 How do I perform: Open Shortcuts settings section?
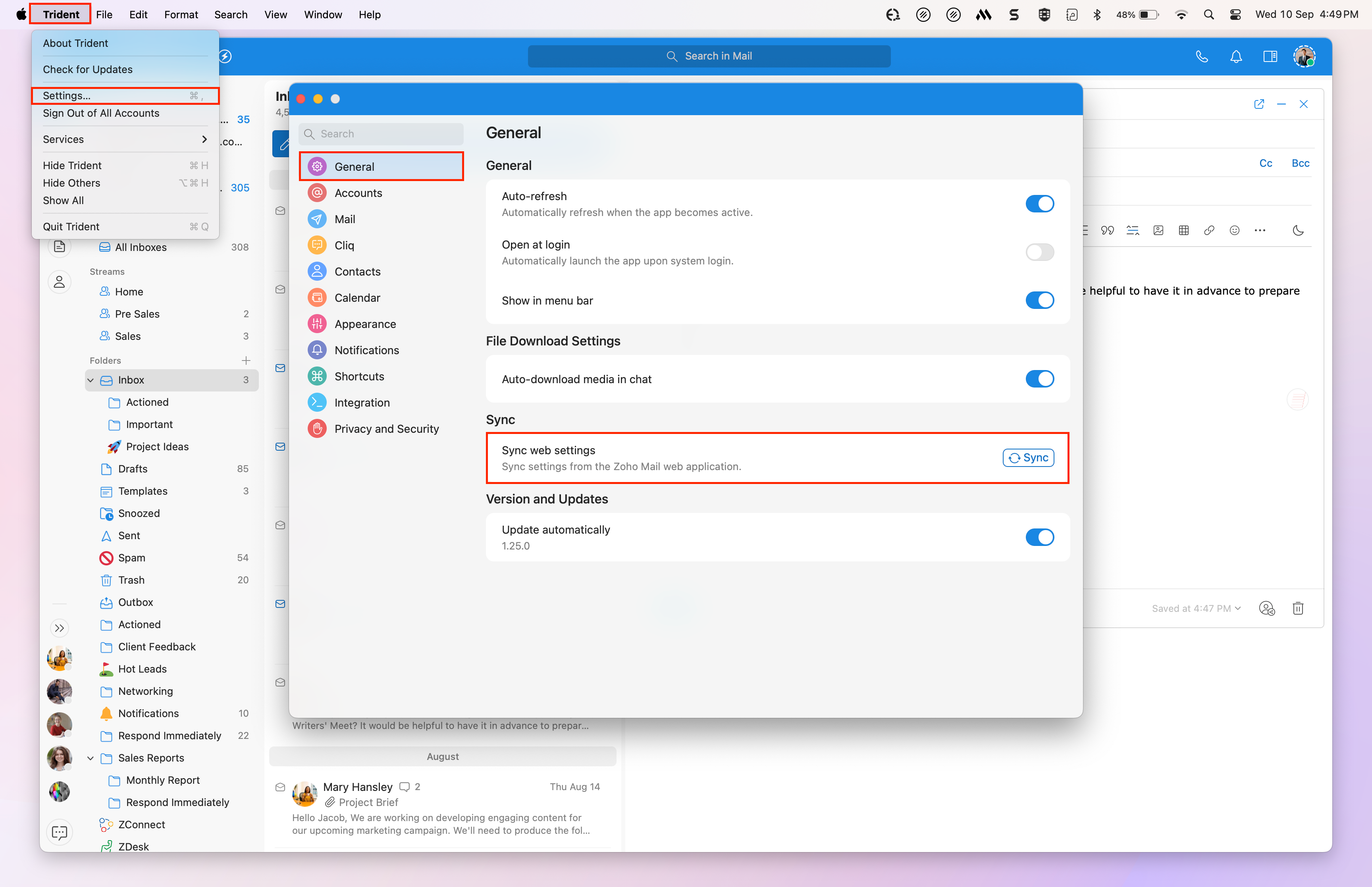tap(359, 376)
